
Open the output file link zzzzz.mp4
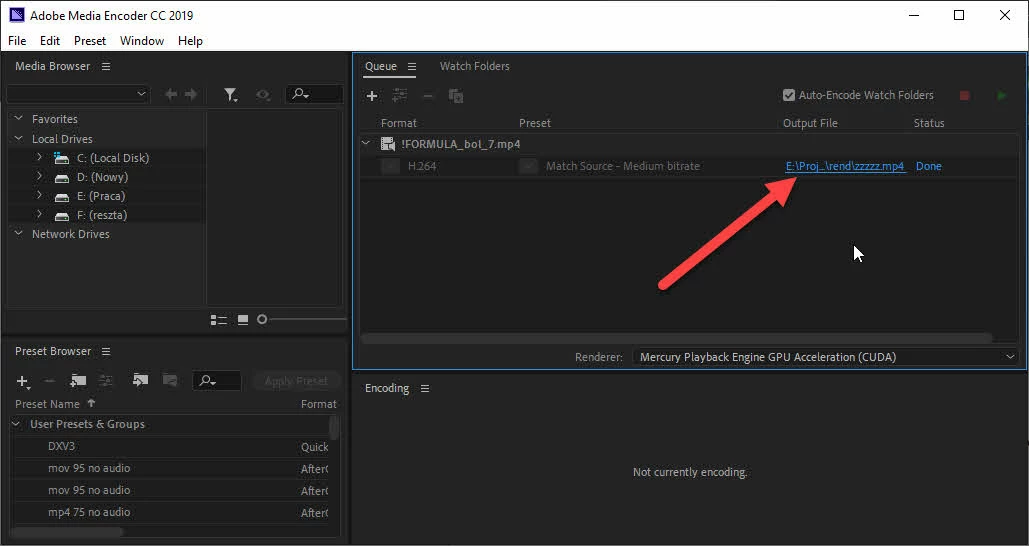tap(845, 166)
